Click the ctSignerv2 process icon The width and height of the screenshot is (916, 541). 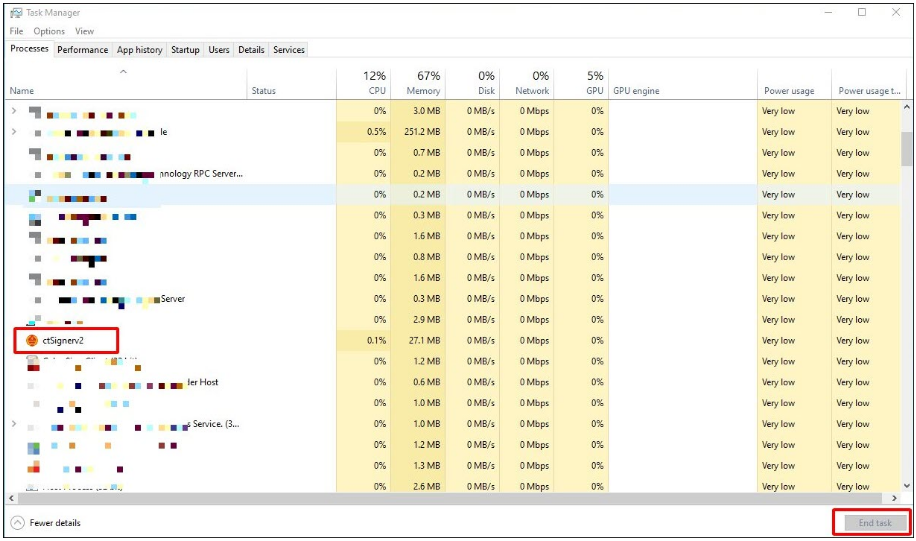pyautogui.click(x=32, y=341)
